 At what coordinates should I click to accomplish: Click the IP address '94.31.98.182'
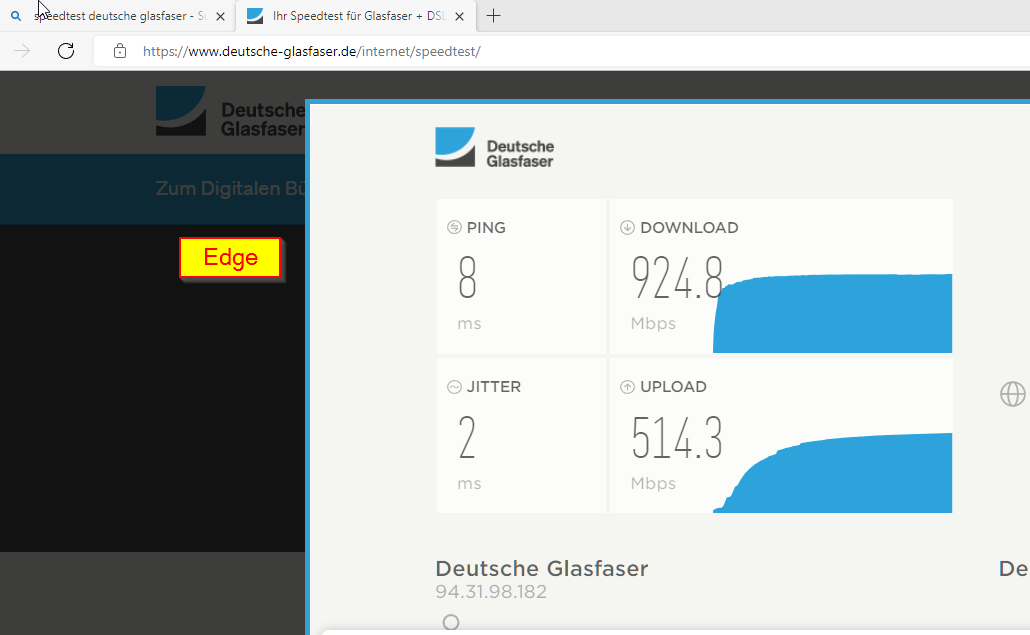pyautogui.click(x=491, y=592)
